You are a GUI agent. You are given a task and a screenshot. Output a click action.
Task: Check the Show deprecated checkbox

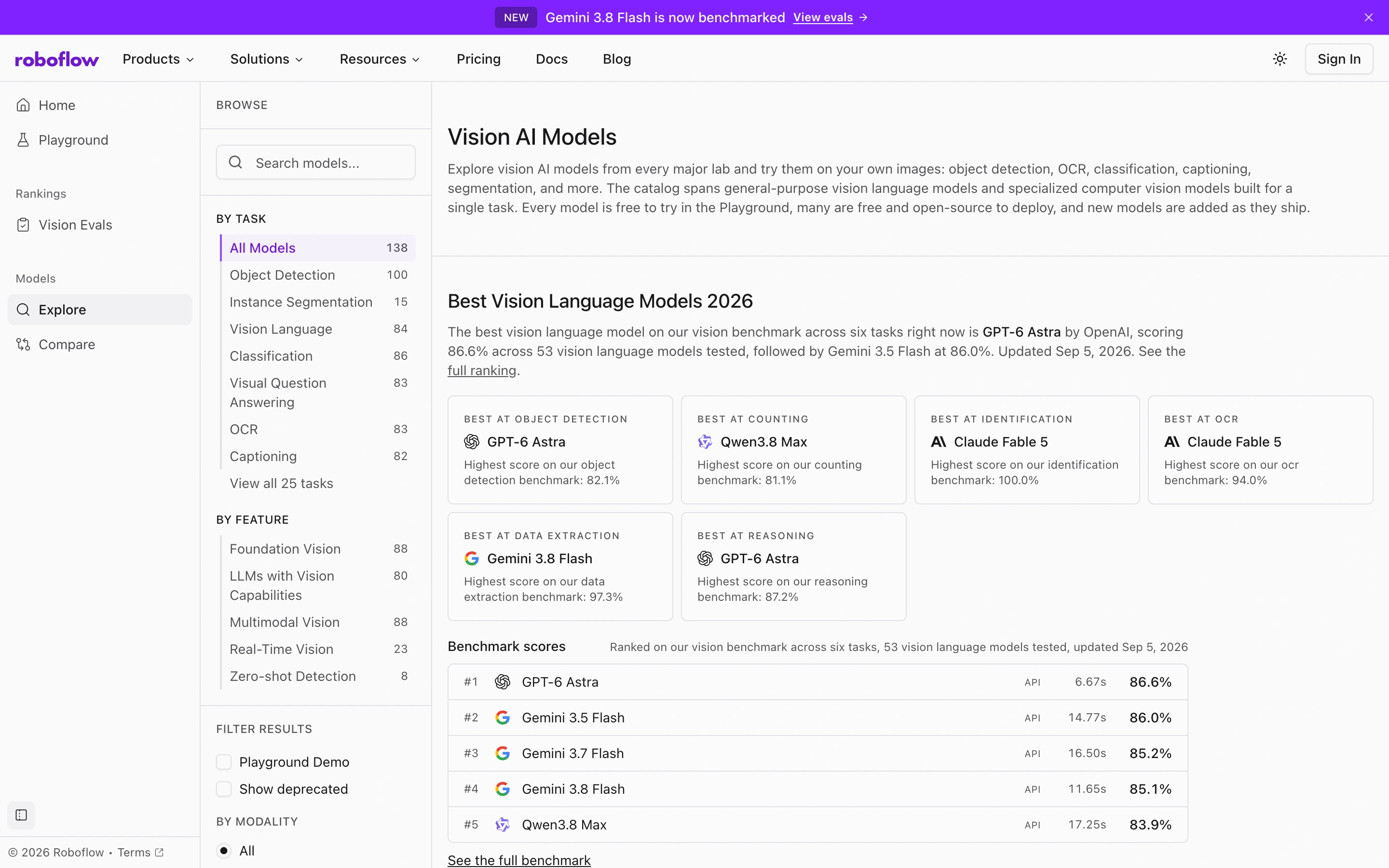click(224, 789)
